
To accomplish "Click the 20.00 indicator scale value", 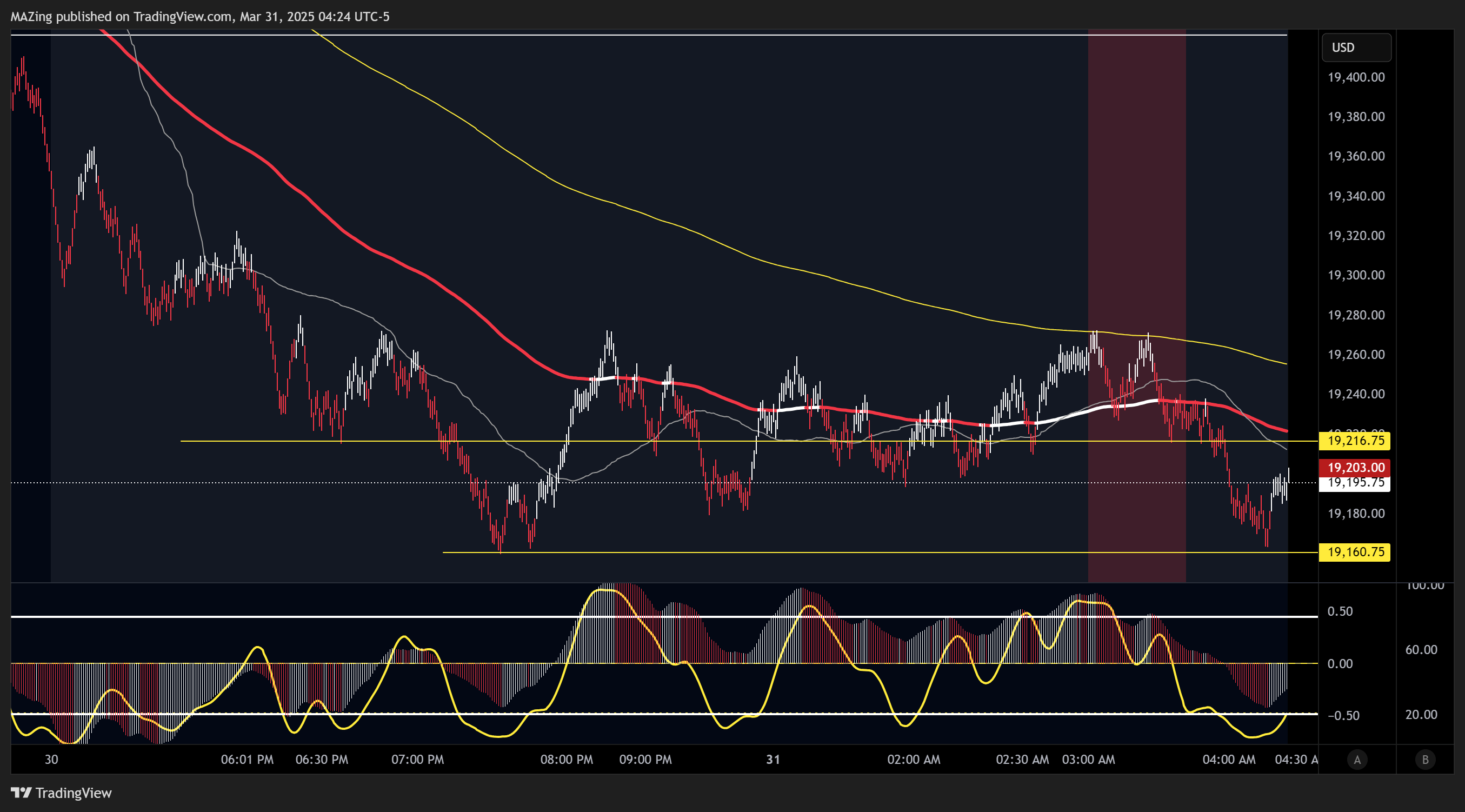I will pyautogui.click(x=1421, y=715).
